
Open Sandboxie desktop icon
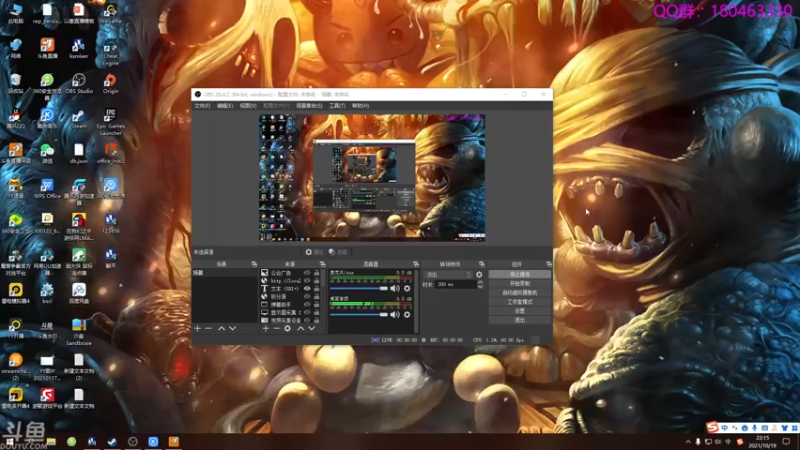(x=79, y=332)
